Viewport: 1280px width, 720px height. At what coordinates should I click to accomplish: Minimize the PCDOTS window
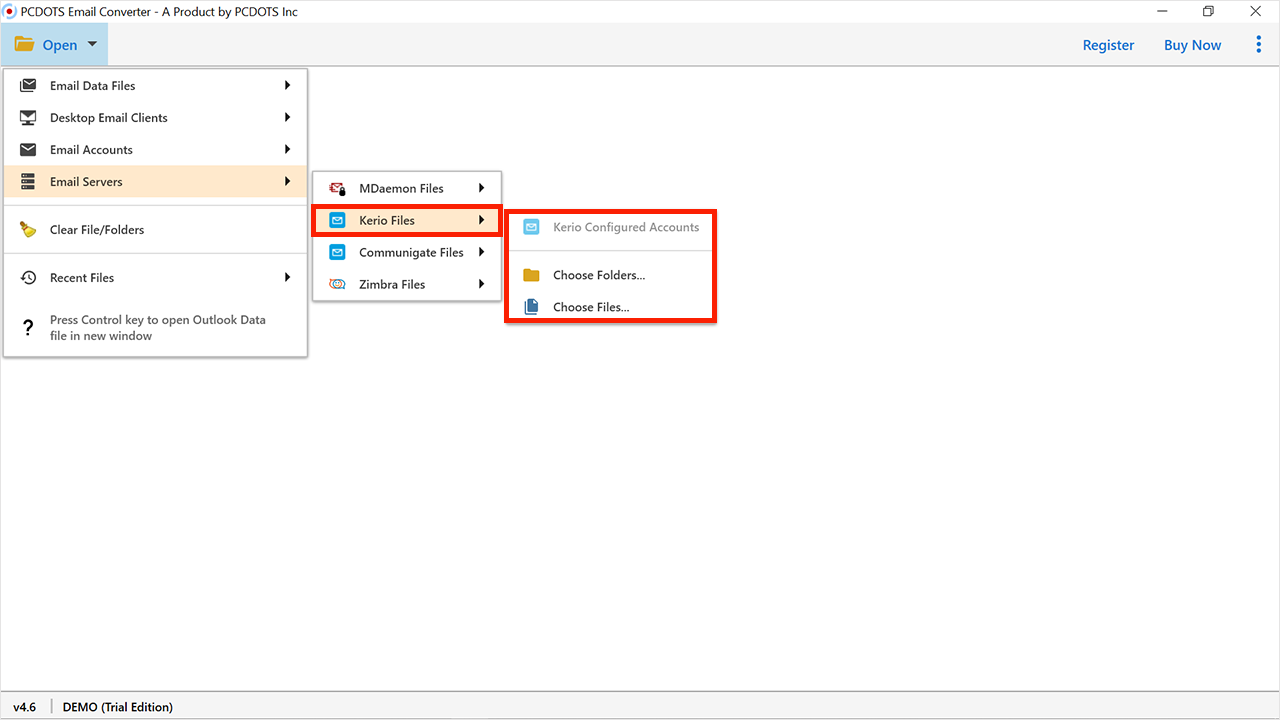click(1160, 12)
